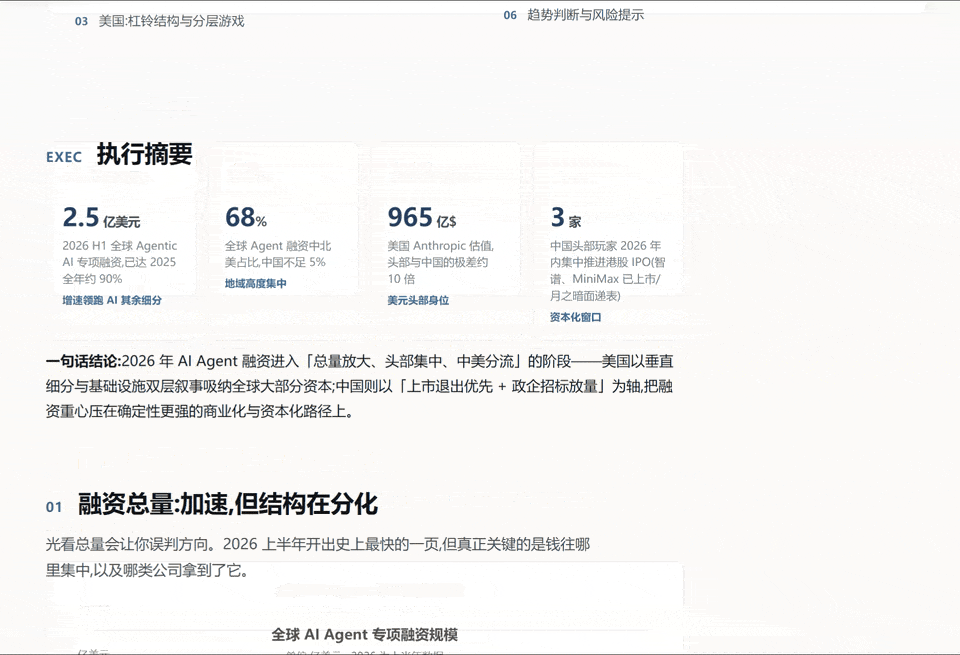This screenshot has height=655, width=960.
Task: Click the 06 section number in contents
Action: point(510,15)
